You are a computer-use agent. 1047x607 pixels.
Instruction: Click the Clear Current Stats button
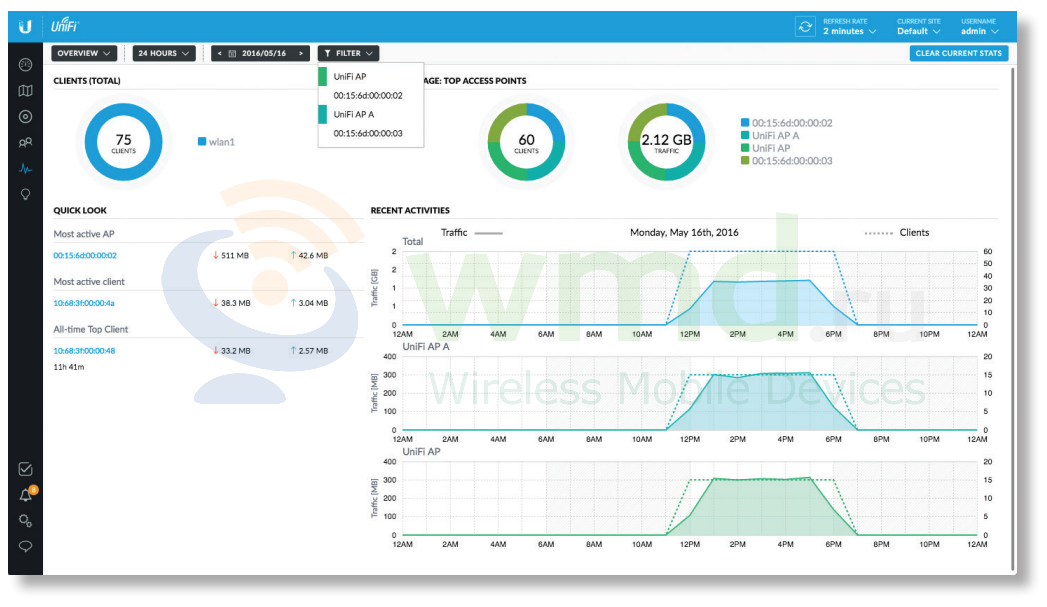(958, 53)
